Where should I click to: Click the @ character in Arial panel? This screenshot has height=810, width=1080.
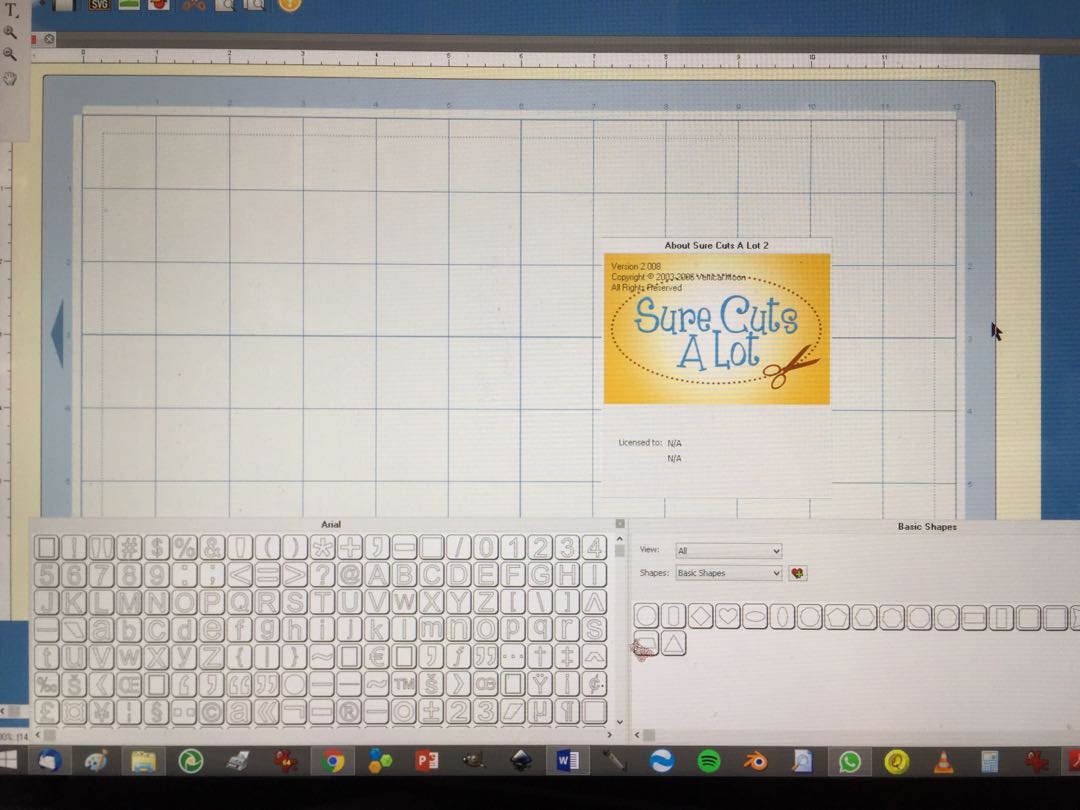coord(350,575)
